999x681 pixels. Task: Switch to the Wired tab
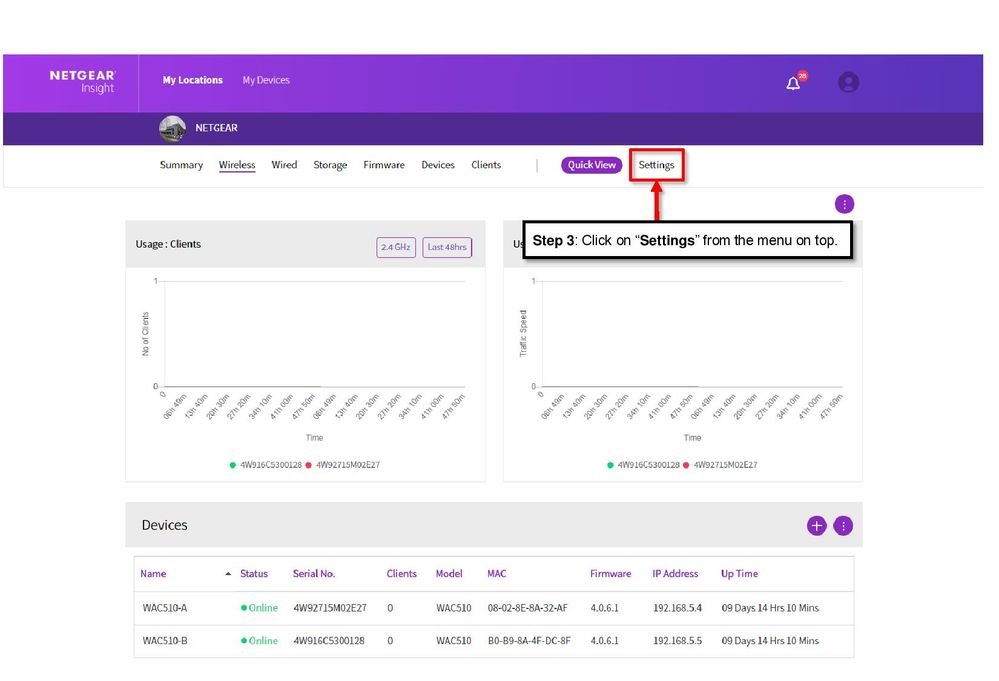[284, 165]
